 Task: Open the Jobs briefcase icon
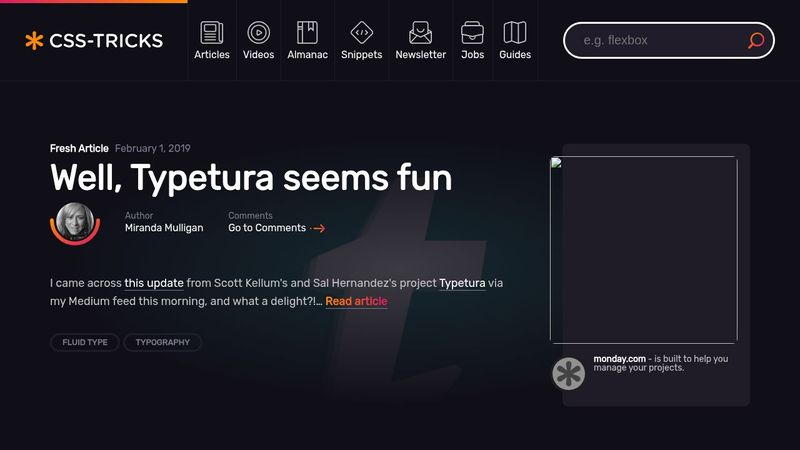472,32
